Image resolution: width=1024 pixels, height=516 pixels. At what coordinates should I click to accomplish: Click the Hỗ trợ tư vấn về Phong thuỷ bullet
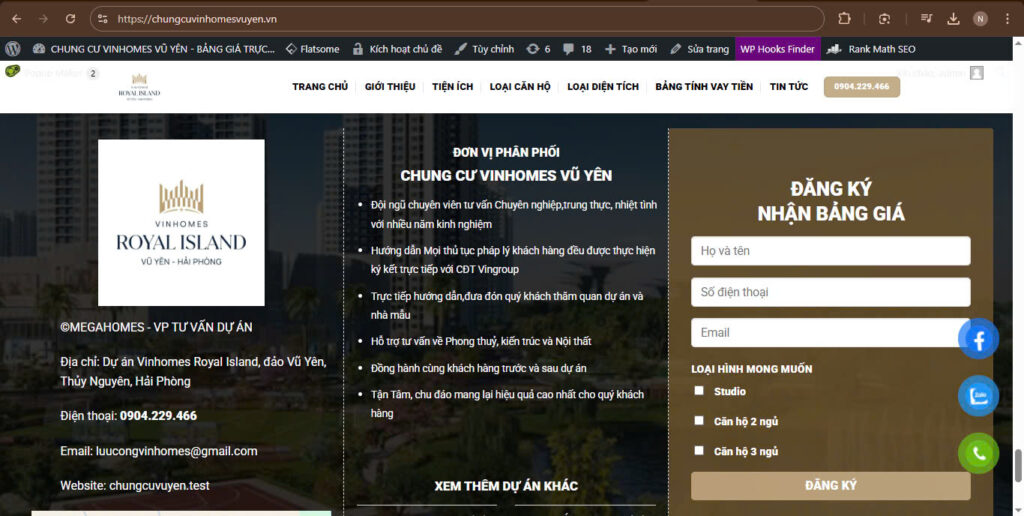(481, 342)
